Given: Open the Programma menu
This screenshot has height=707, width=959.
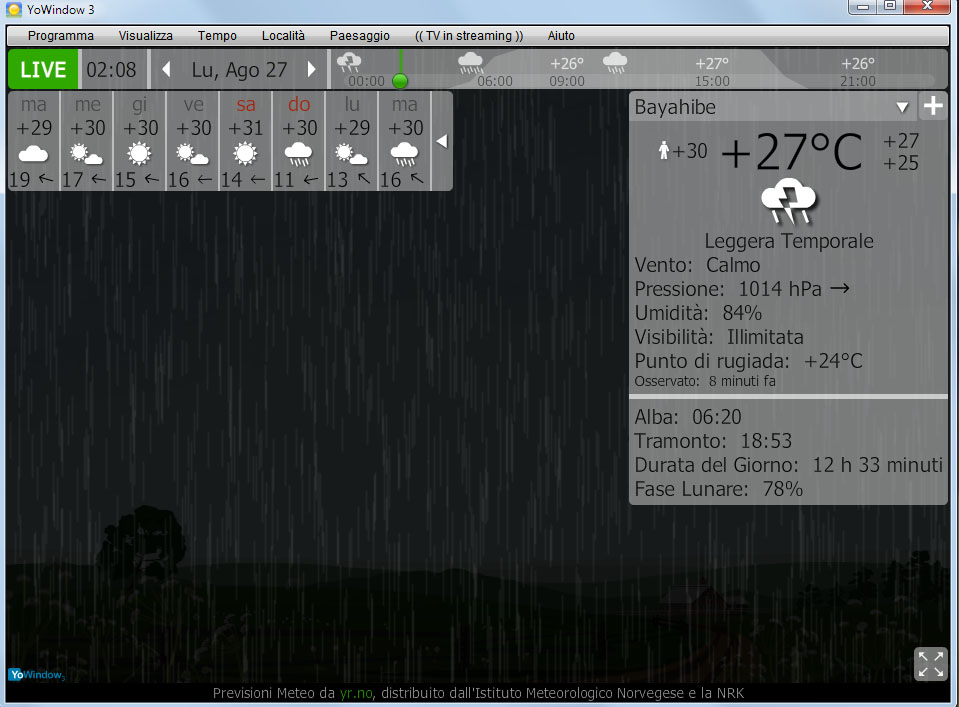Looking at the screenshot, I should (x=61, y=35).
